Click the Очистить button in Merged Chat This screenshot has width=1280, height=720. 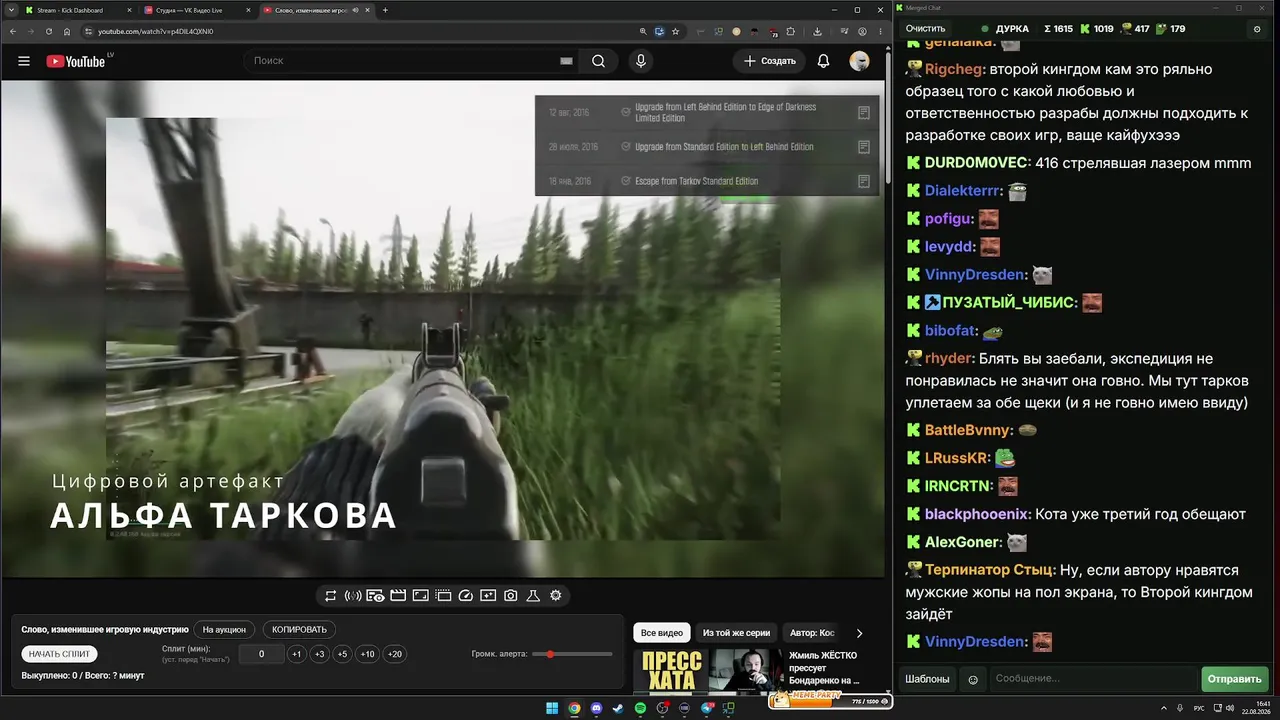925,29
